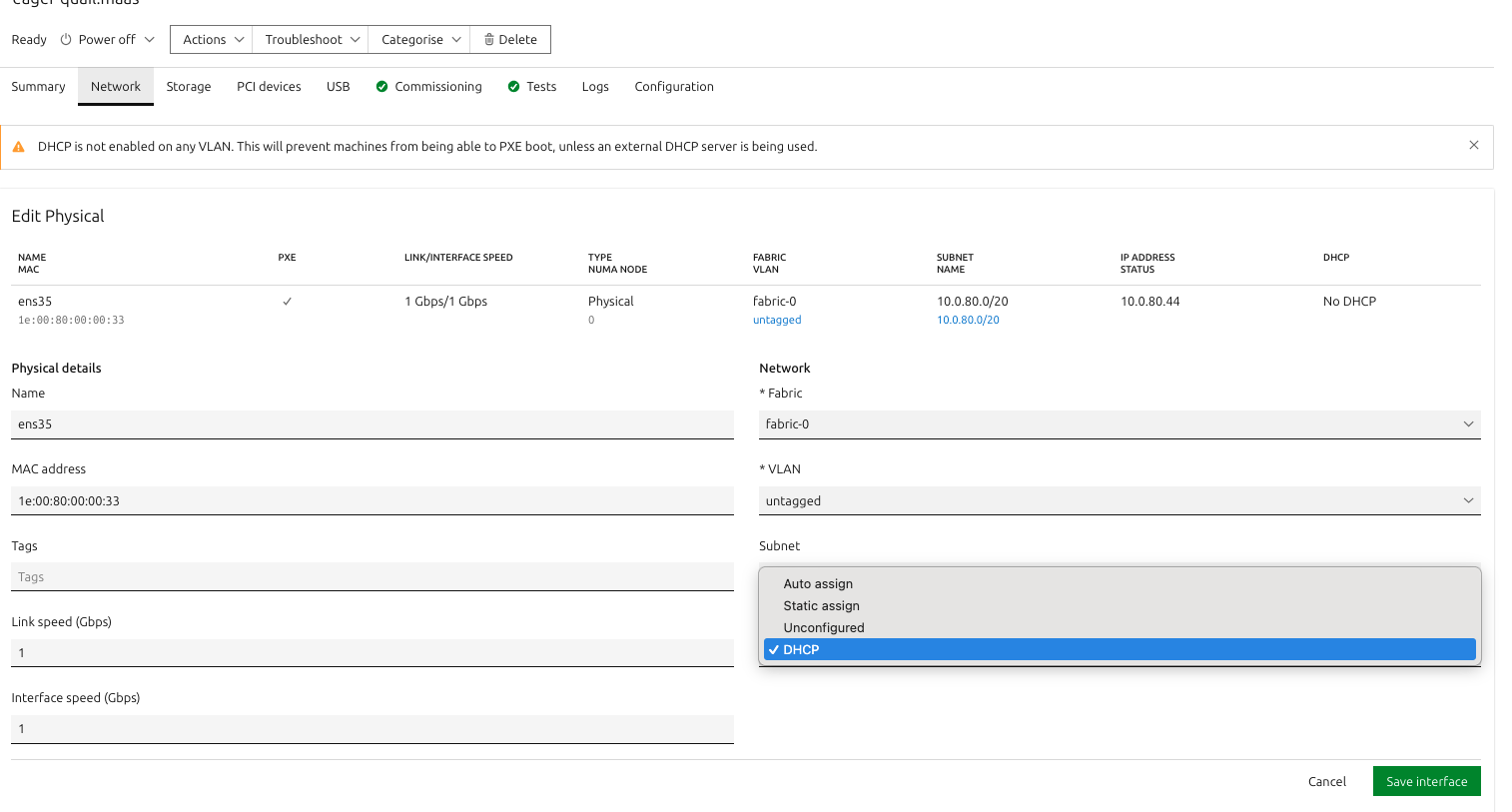The width and height of the screenshot is (1512, 812).
Task: Open the Troubleshoot dropdown
Action: (310, 39)
